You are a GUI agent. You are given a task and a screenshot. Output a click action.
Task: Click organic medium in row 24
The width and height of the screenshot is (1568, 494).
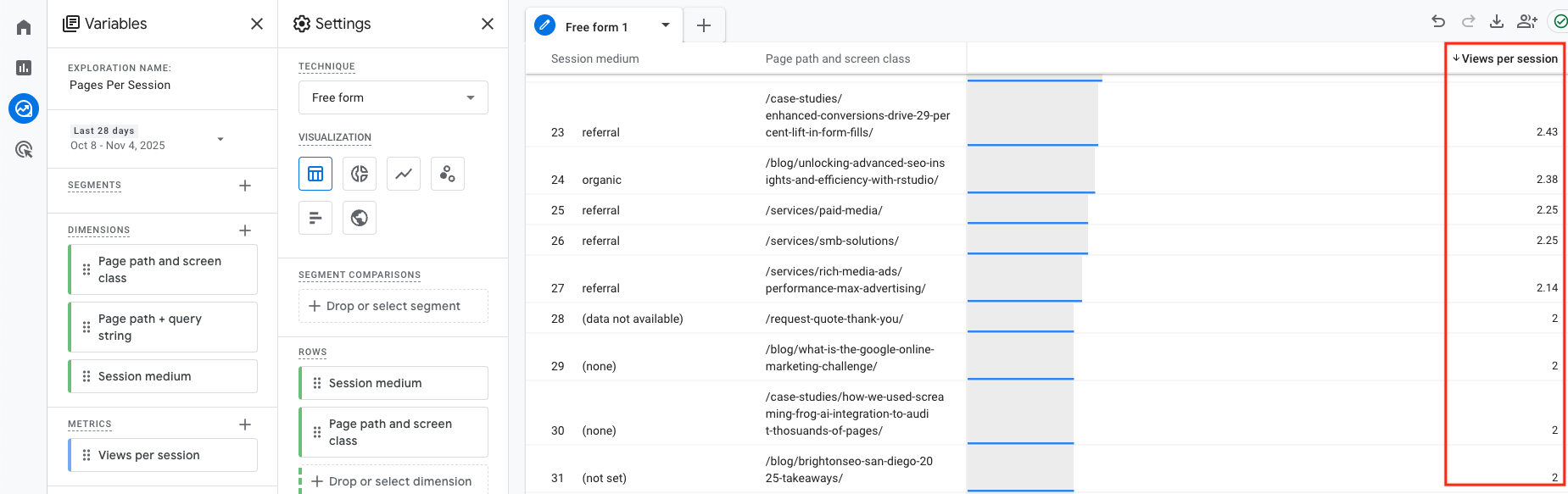point(602,180)
